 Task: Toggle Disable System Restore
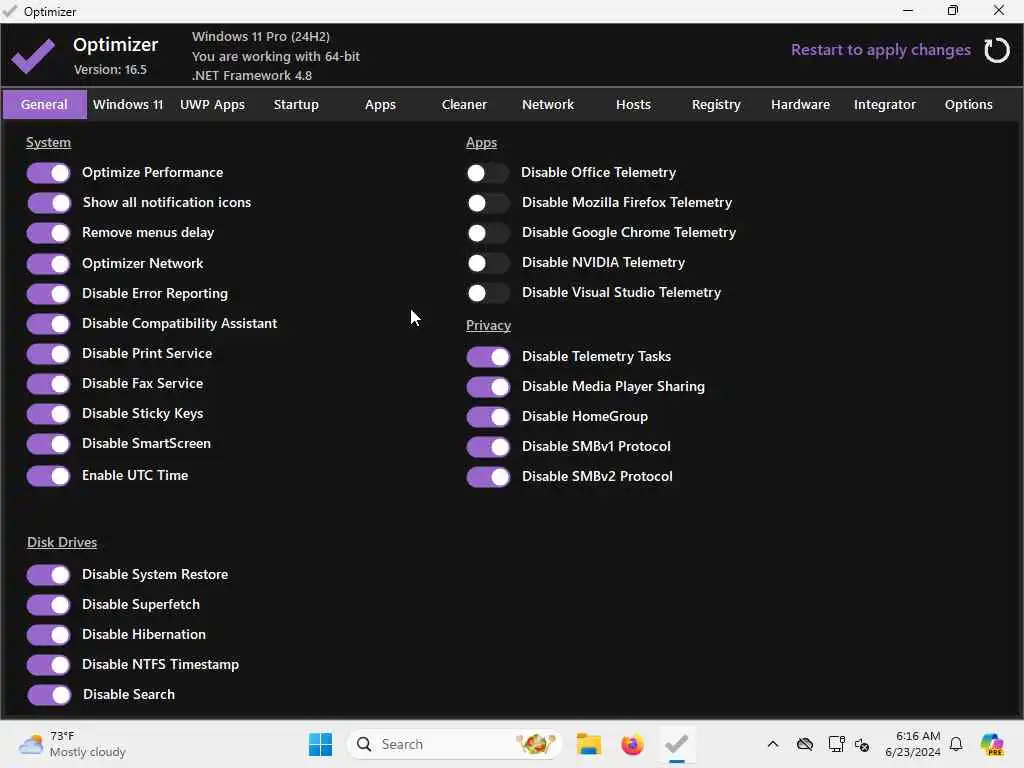click(48, 575)
